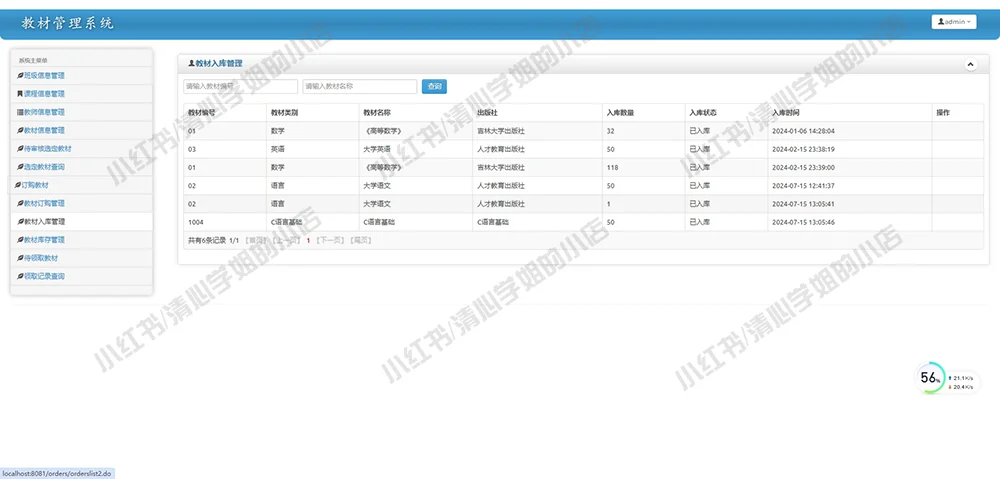Click 吉林大学出版社 in the quantity 32 row
Screen dimensions: 1000x479
(501, 131)
